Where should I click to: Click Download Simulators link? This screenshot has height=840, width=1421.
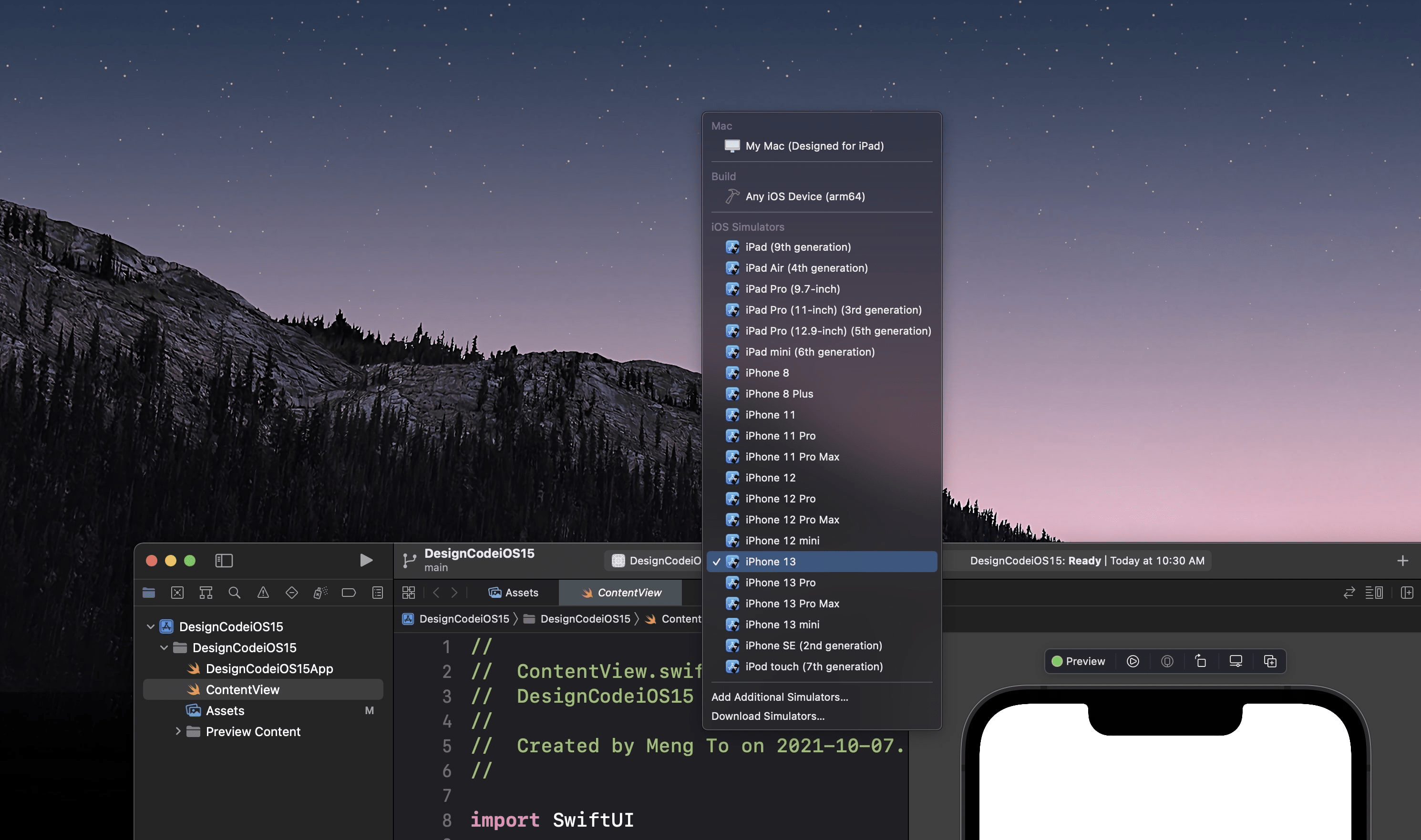coord(768,716)
